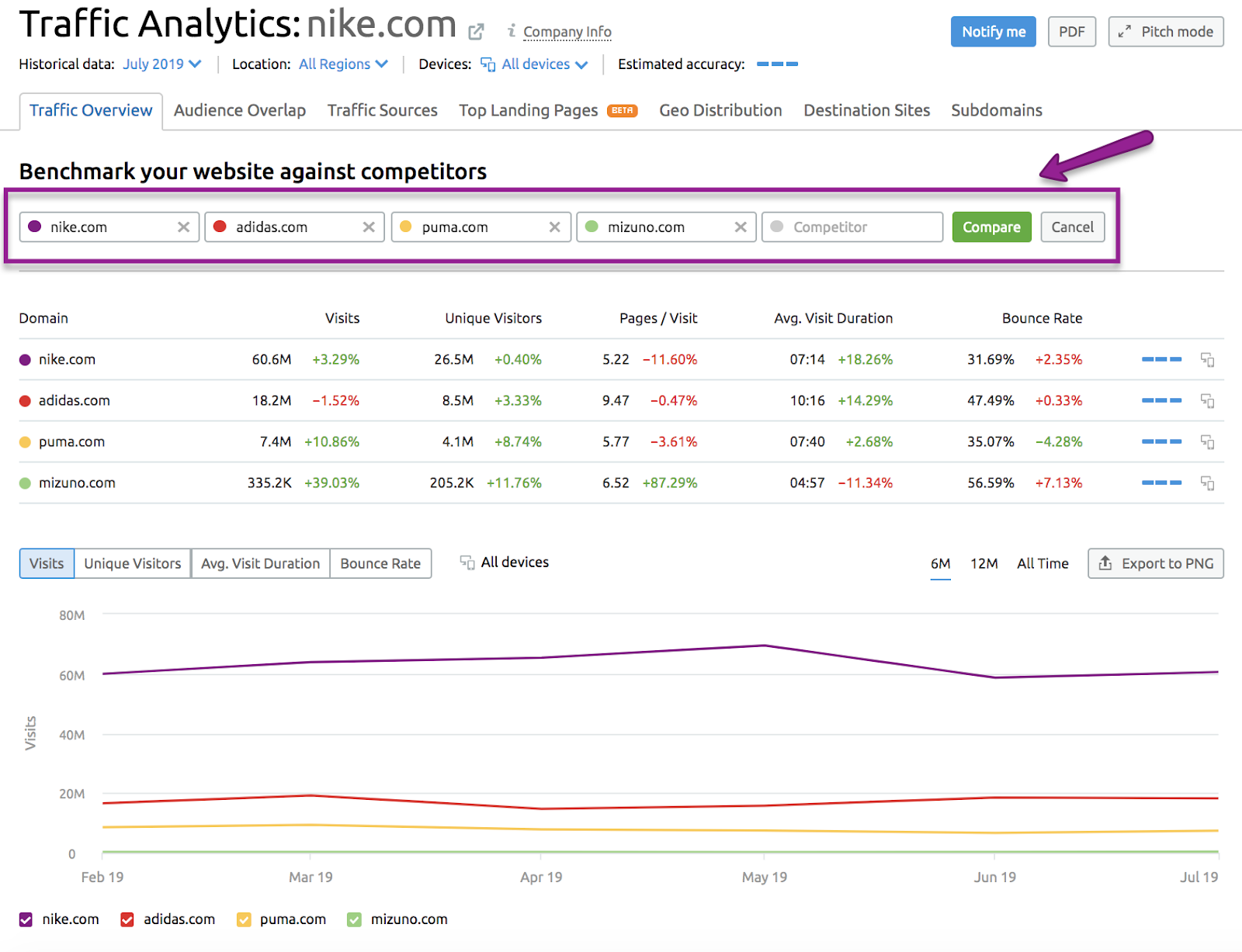The height and width of the screenshot is (952, 1242).
Task: Remove adidas.com from competitor fields
Action: 369,227
